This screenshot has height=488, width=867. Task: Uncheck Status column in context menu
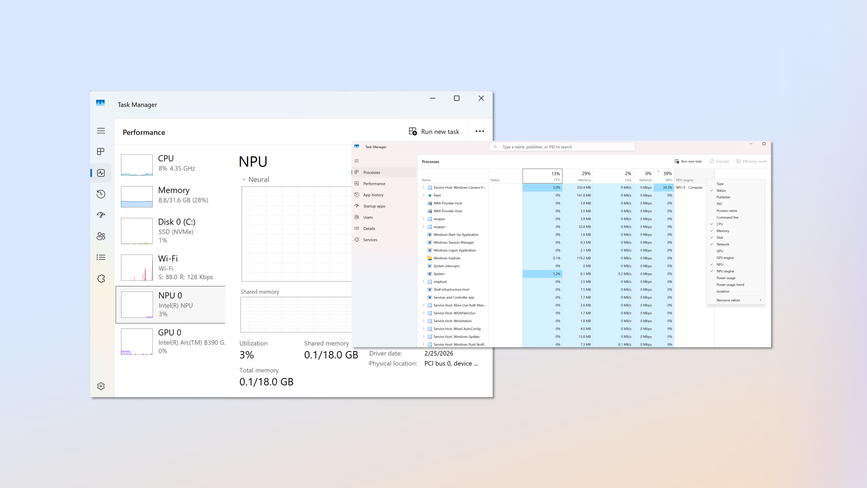tap(736, 191)
